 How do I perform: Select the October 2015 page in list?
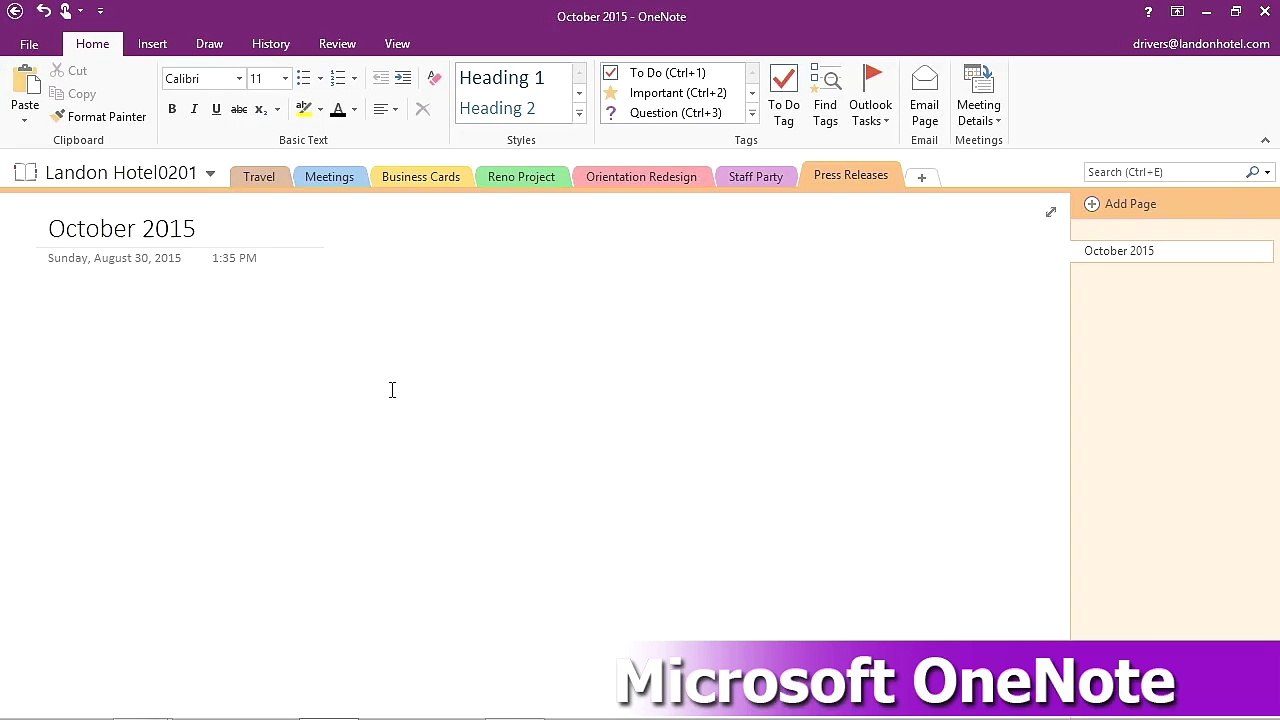coord(1172,251)
